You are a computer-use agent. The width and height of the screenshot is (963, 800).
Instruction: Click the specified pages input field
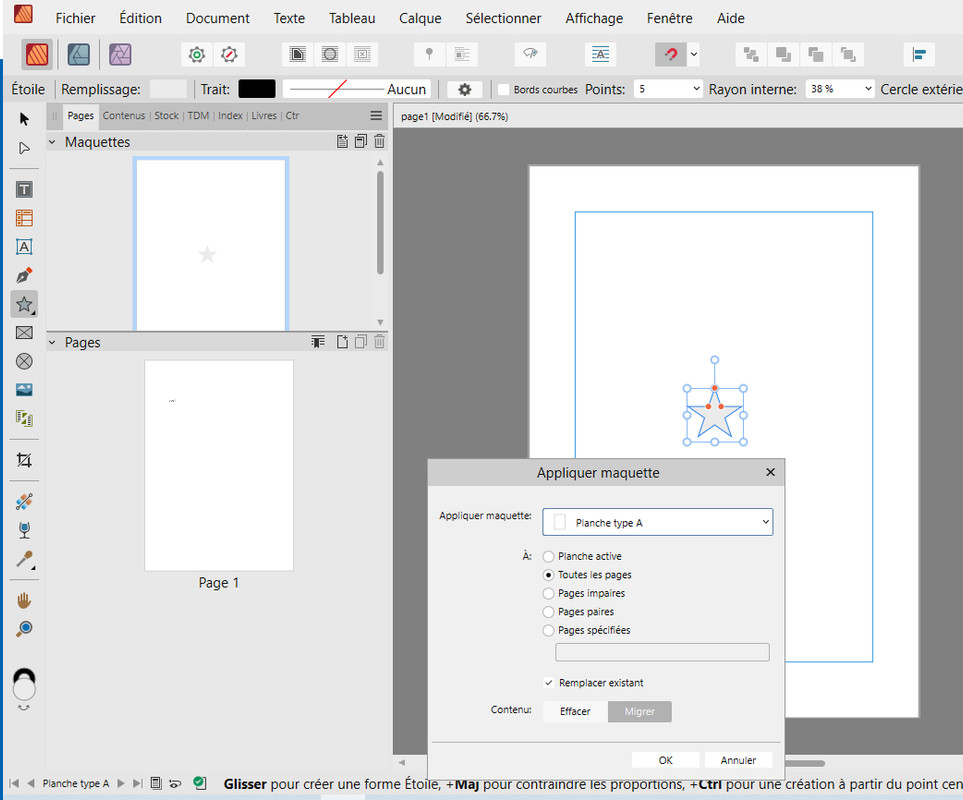click(x=662, y=652)
